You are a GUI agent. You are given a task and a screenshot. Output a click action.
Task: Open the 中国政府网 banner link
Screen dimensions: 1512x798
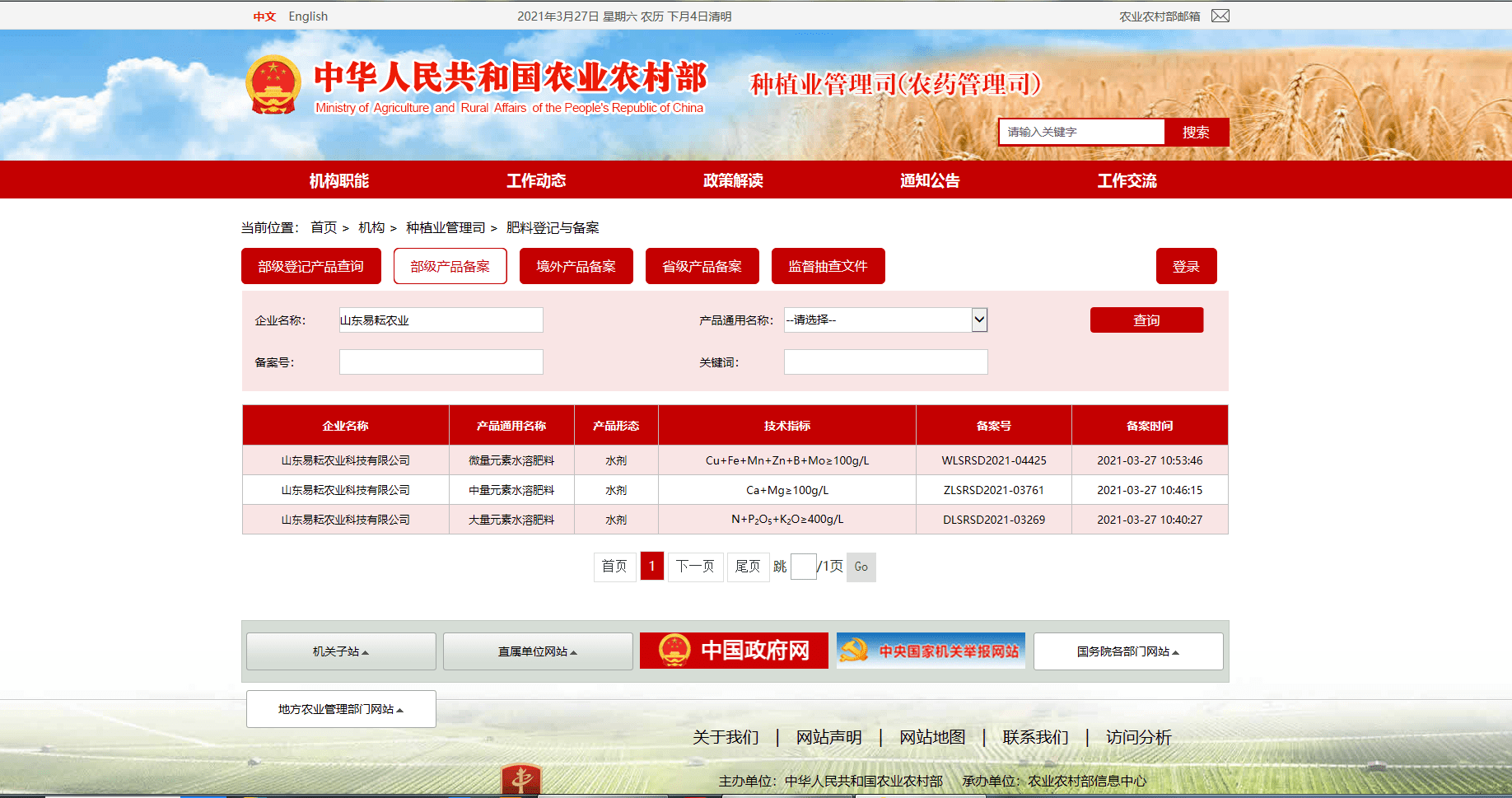(x=734, y=651)
